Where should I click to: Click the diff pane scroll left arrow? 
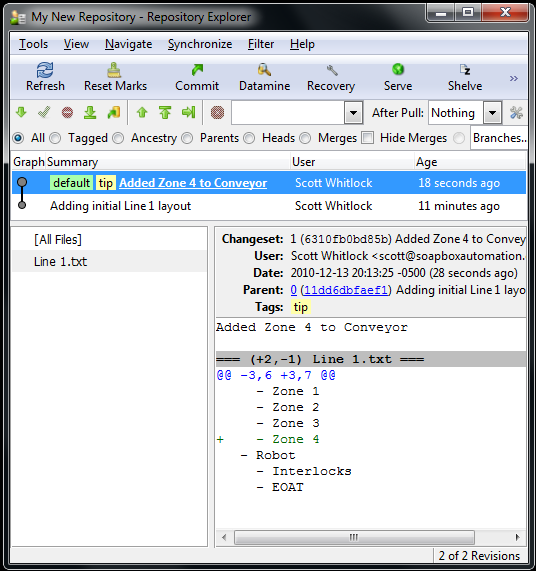224,537
